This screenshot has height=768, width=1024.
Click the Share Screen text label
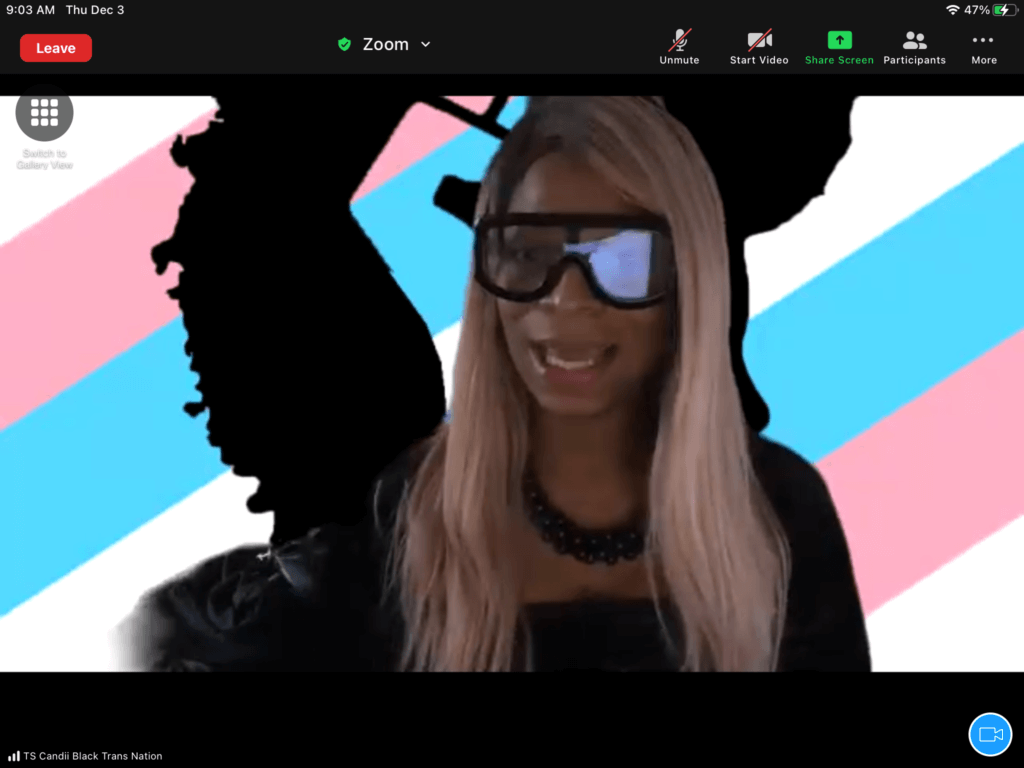(839, 60)
